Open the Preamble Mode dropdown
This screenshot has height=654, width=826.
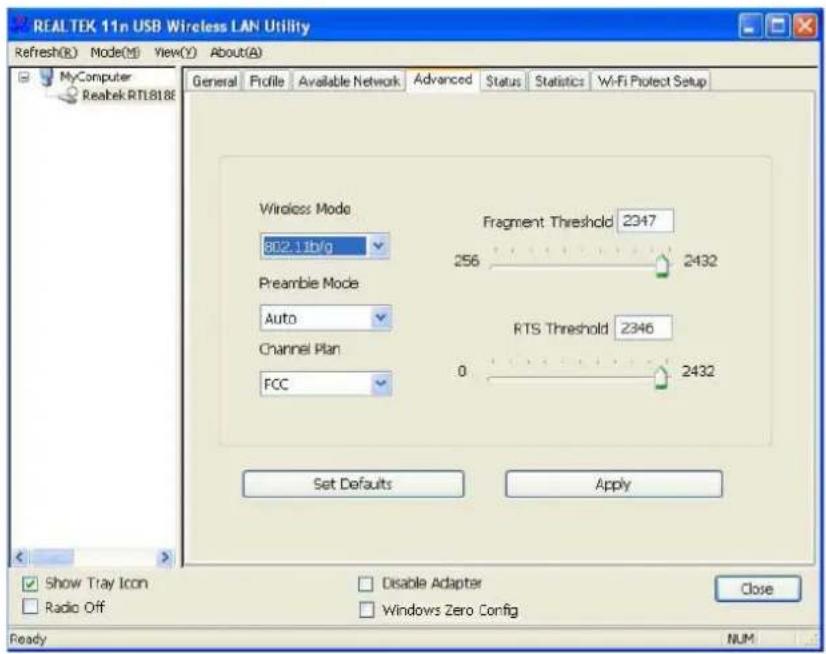click(380, 318)
